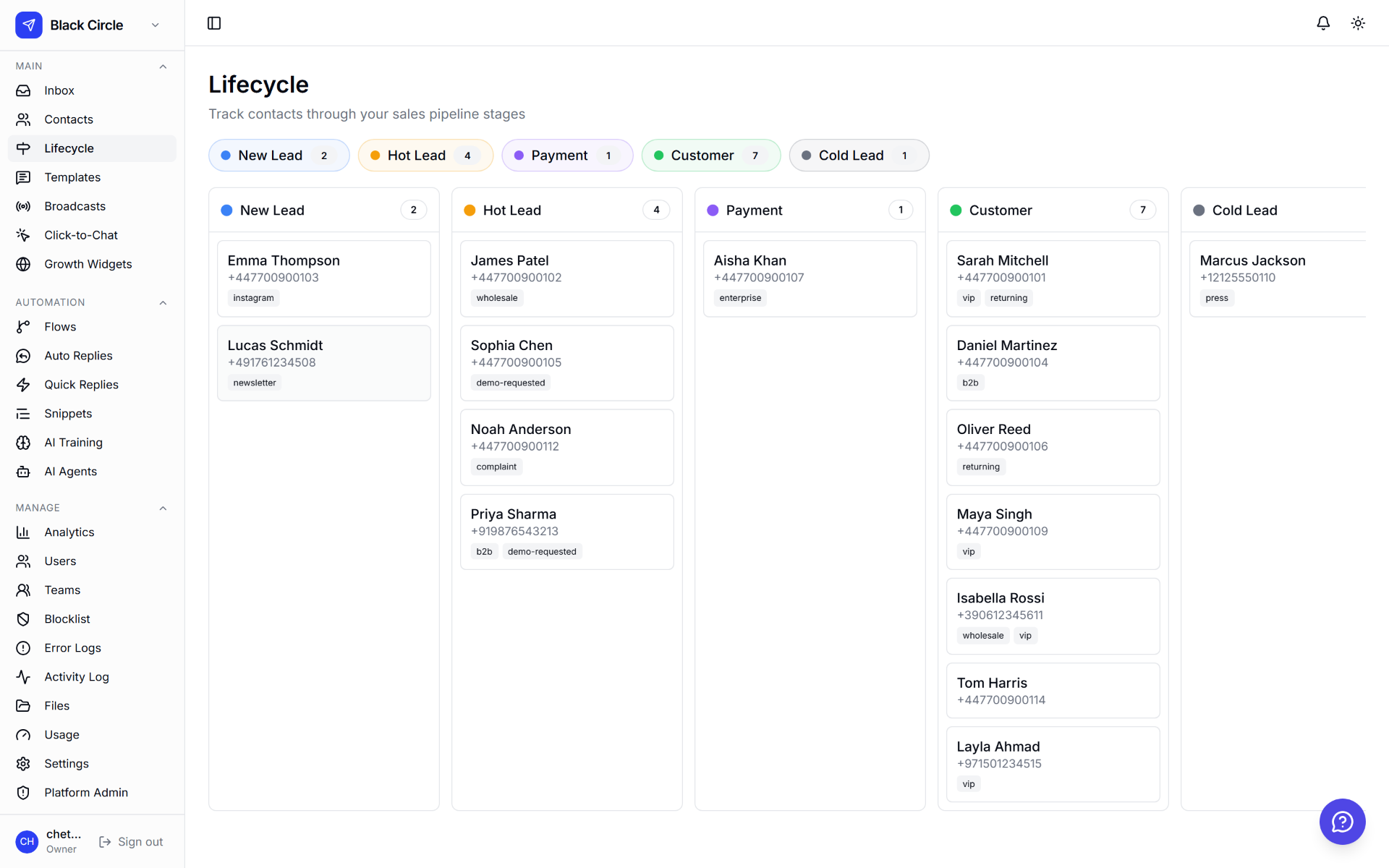Collapse the MANAGE sidebar section
The width and height of the screenshot is (1389, 868).
tap(163, 508)
